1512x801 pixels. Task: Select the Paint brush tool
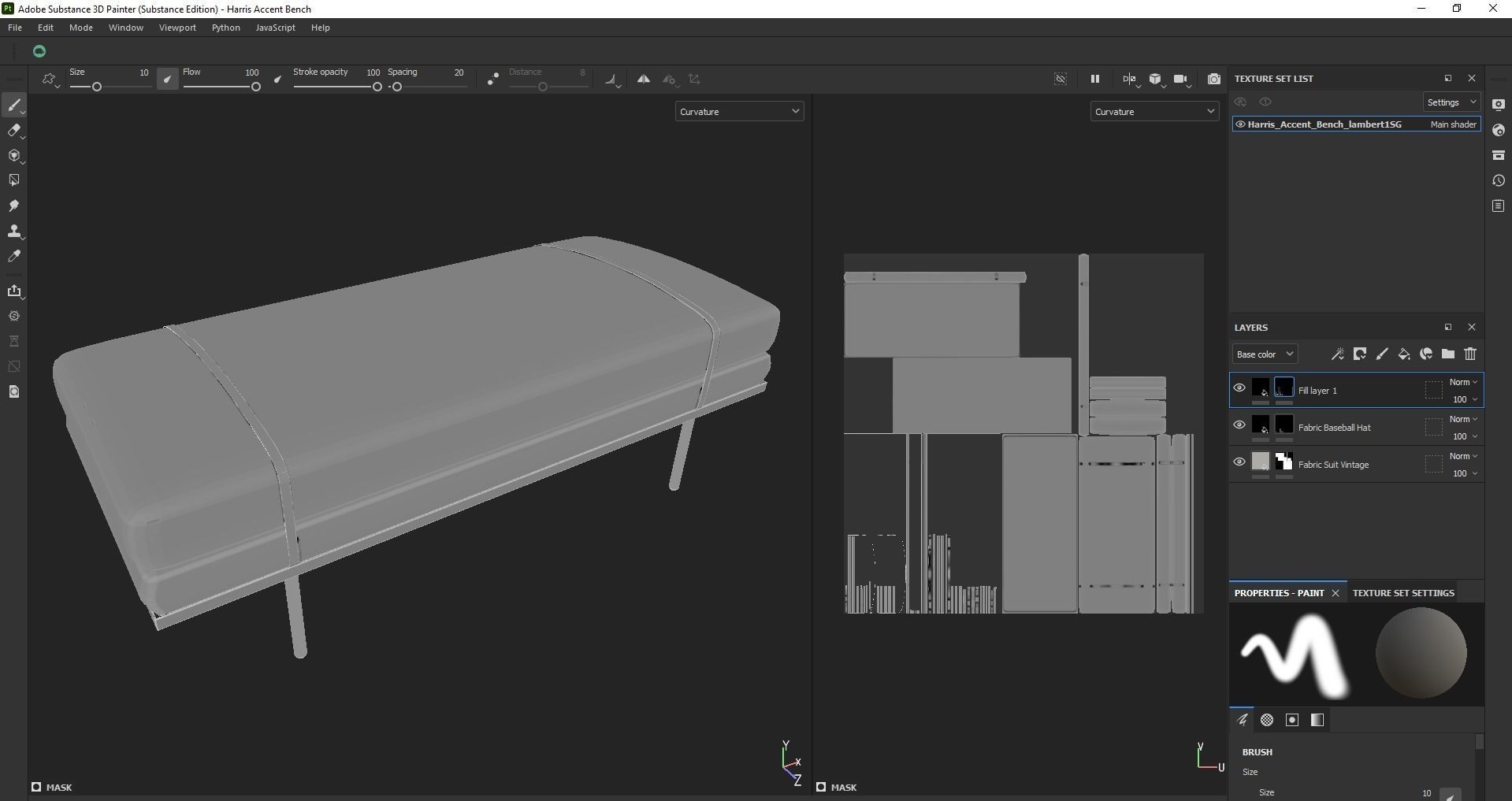tap(14, 106)
